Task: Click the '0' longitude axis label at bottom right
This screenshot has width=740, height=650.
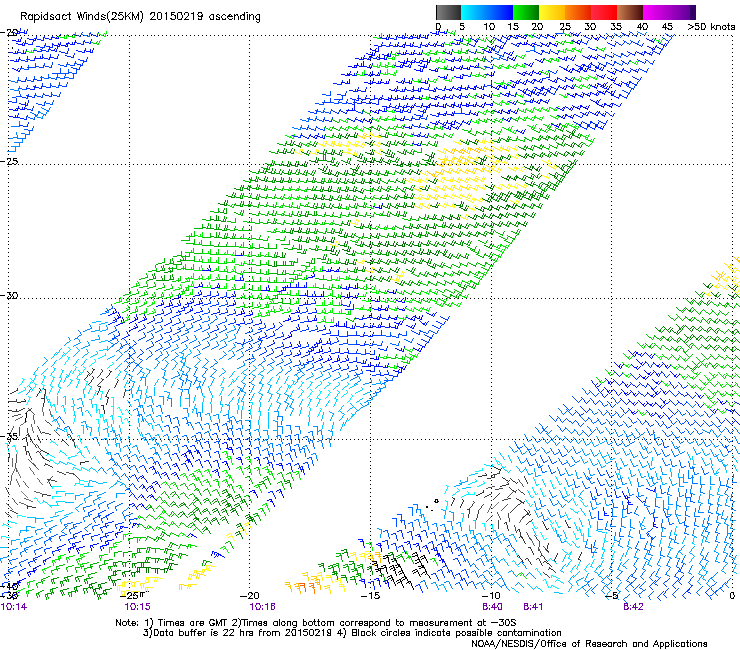Action: click(732, 596)
